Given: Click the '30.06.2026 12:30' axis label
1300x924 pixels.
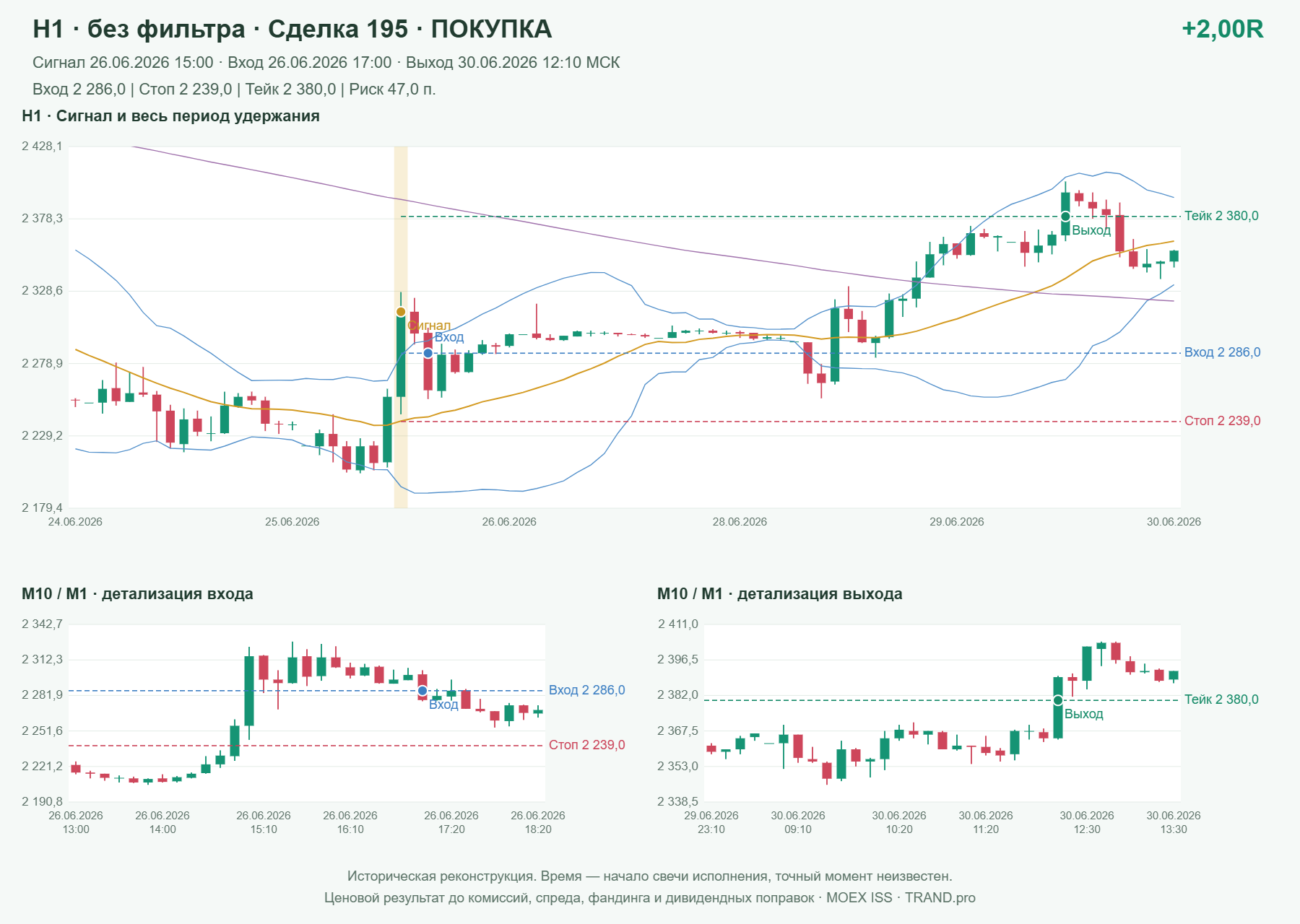Looking at the screenshot, I should 1087,822.
